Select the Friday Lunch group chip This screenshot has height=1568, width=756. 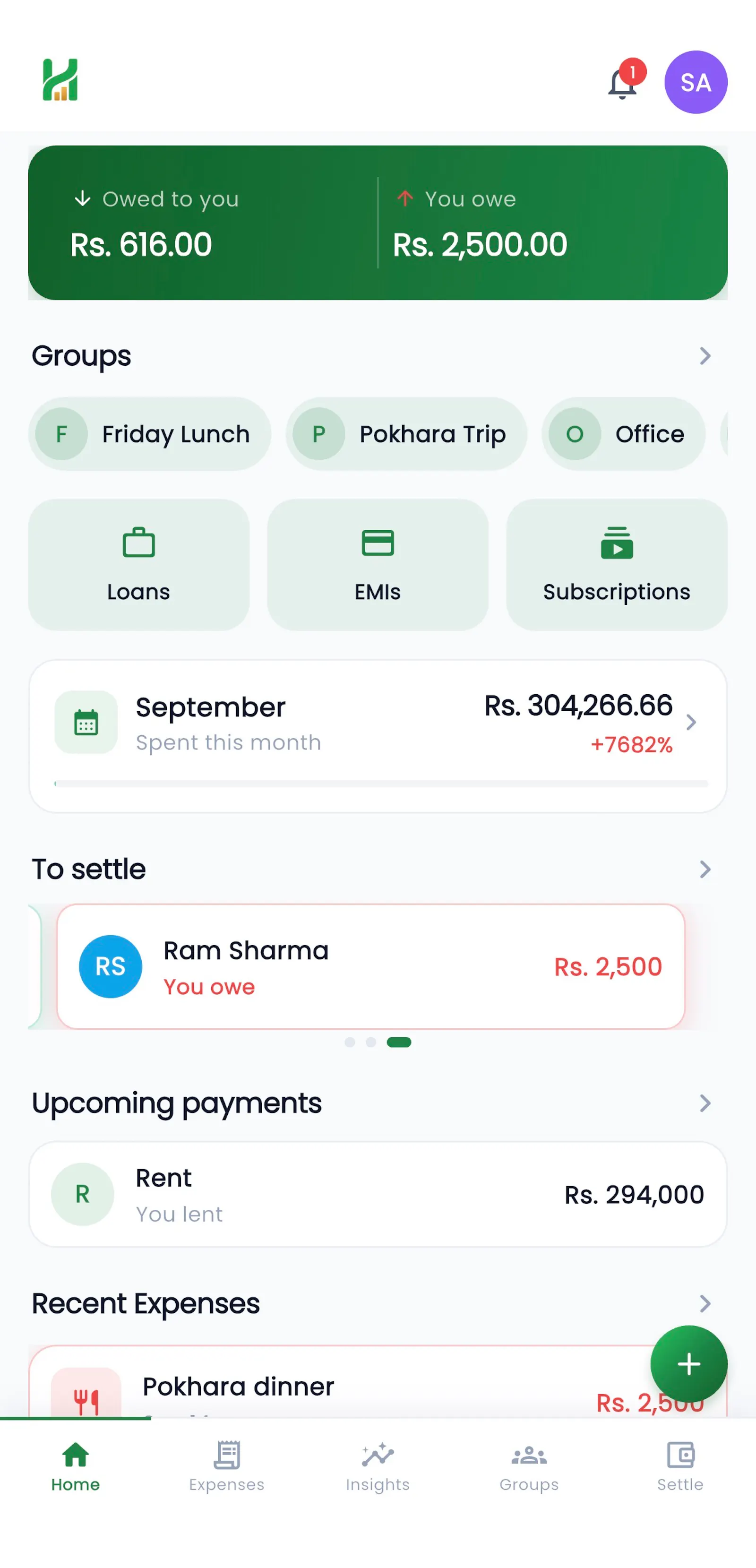pyautogui.click(x=150, y=434)
